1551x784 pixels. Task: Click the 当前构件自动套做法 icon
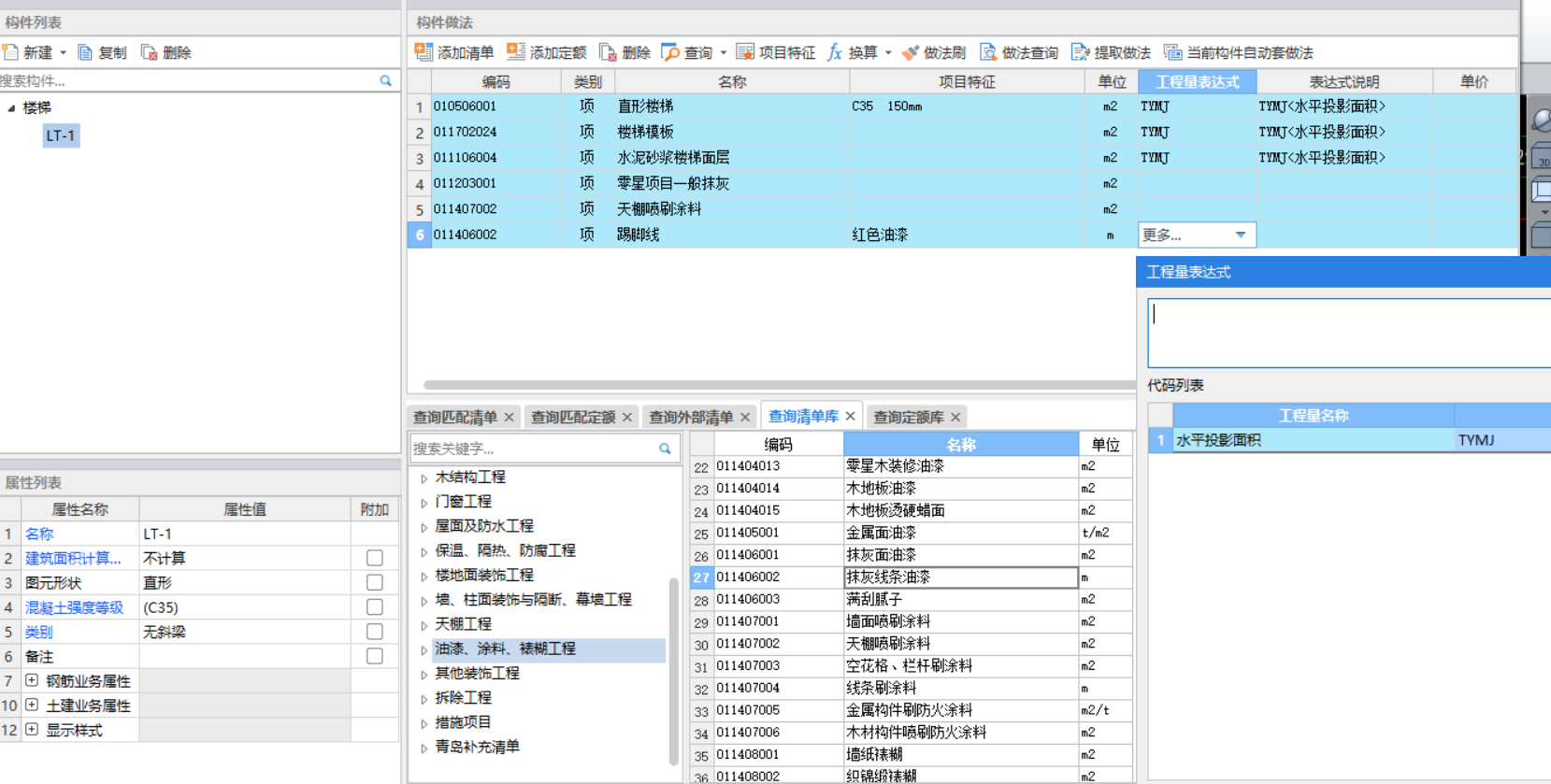pos(1172,52)
